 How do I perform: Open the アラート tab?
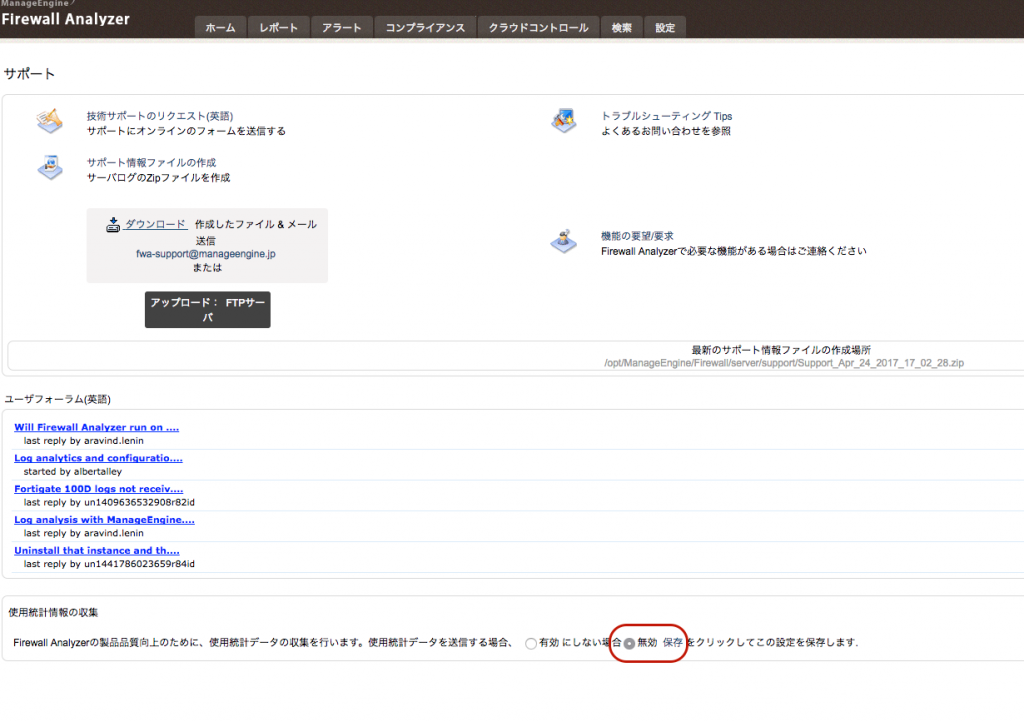click(x=342, y=27)
